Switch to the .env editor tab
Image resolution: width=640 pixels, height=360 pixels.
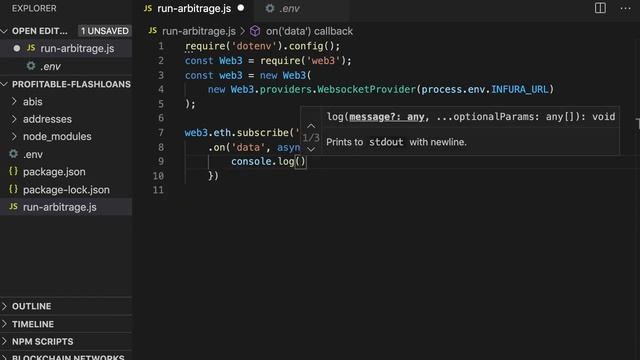pyautogui.click(x=302, y=9)
